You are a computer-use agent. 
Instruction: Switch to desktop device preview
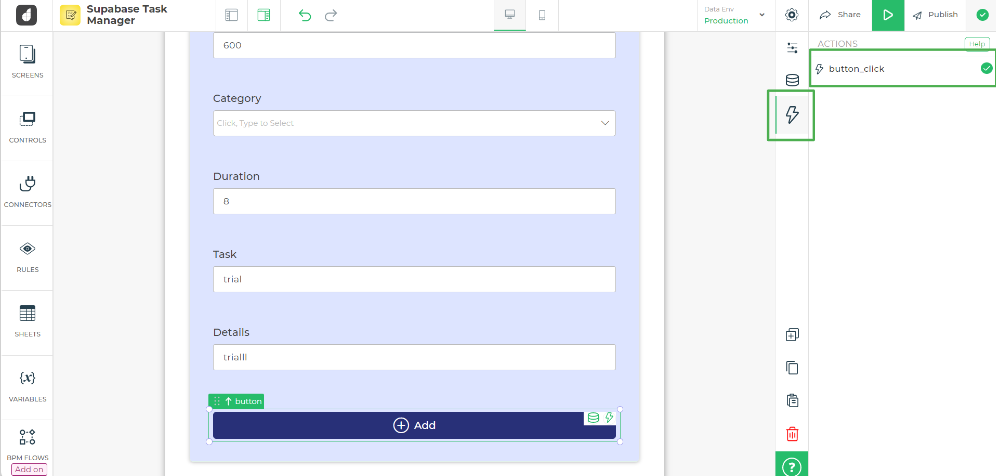tap(510, 15)
